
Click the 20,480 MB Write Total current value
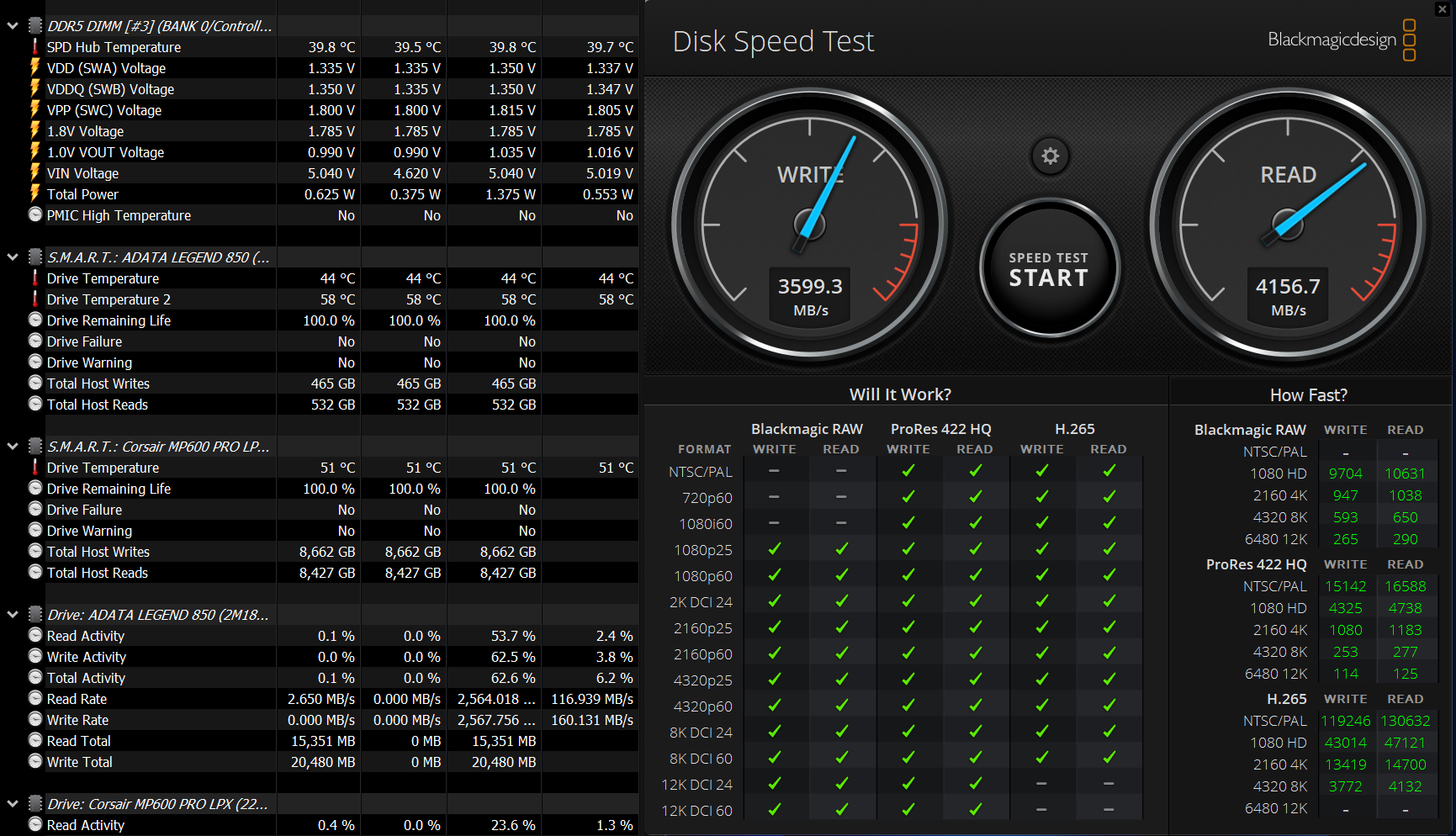pos(323,762)
